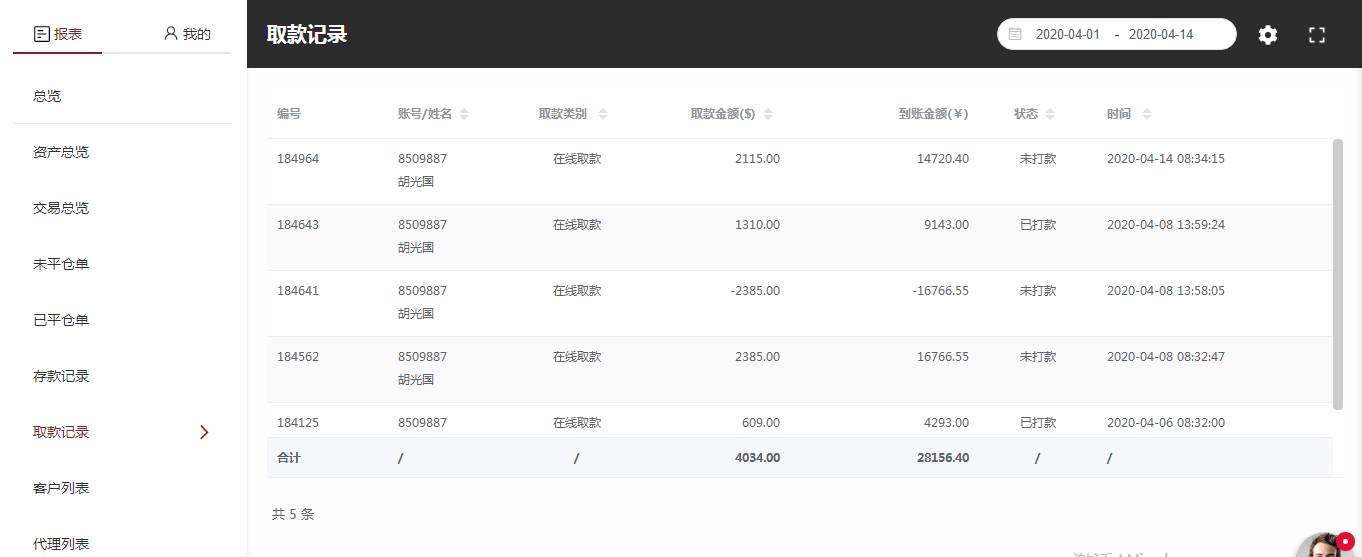This screenshot has width=1362, height=557.
Task: Sort by 账号/姓名 column arrows
Action: (464, 114)
